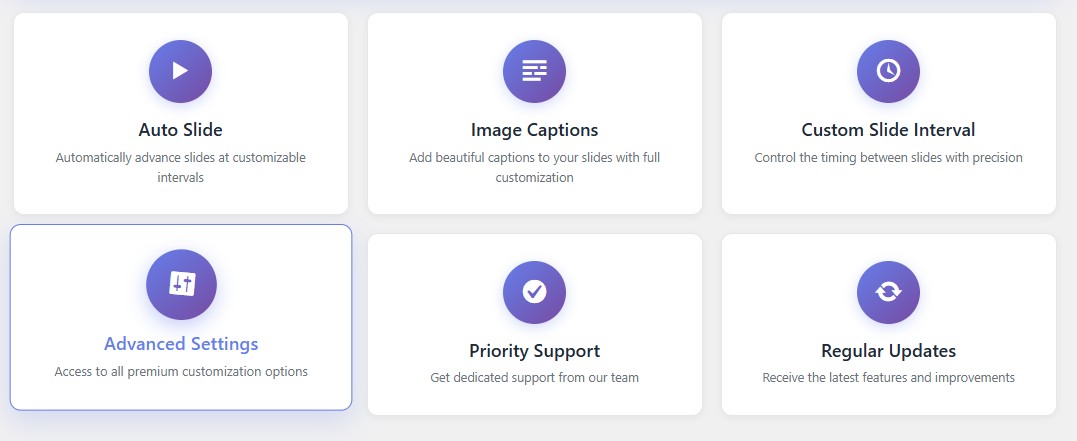Click the Advanced Settings sliders icon

tap(181, 285)
